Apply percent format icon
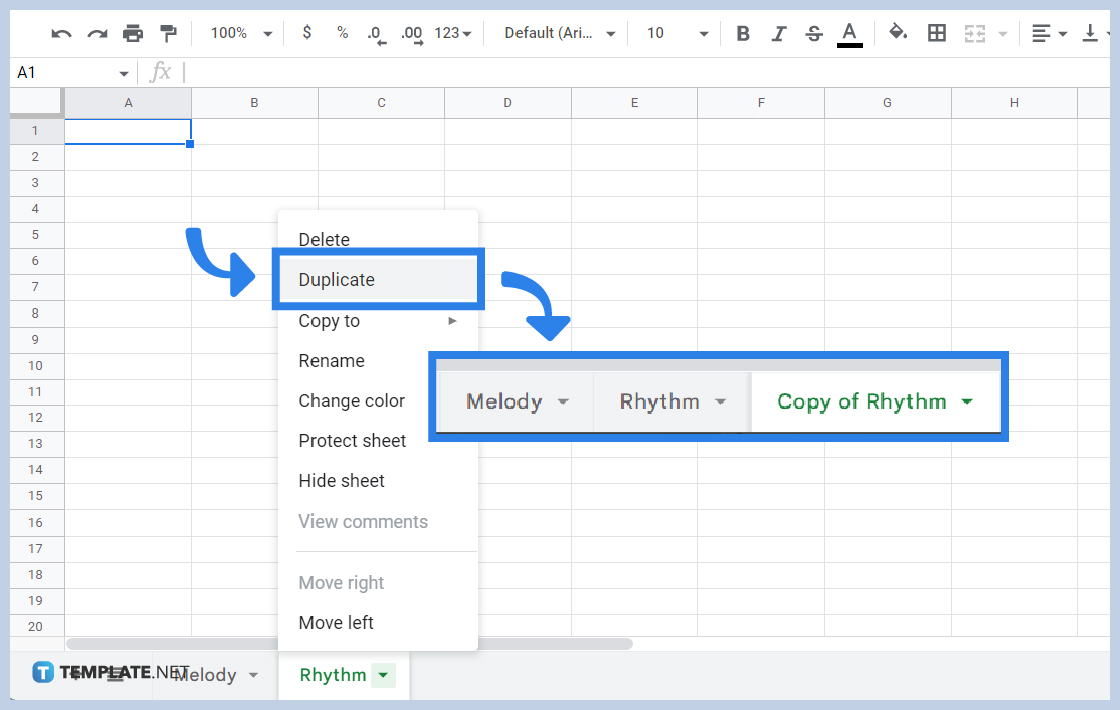Image resolution: width=1120 pixels, height=710 pixels. click(x=342, y=32)
